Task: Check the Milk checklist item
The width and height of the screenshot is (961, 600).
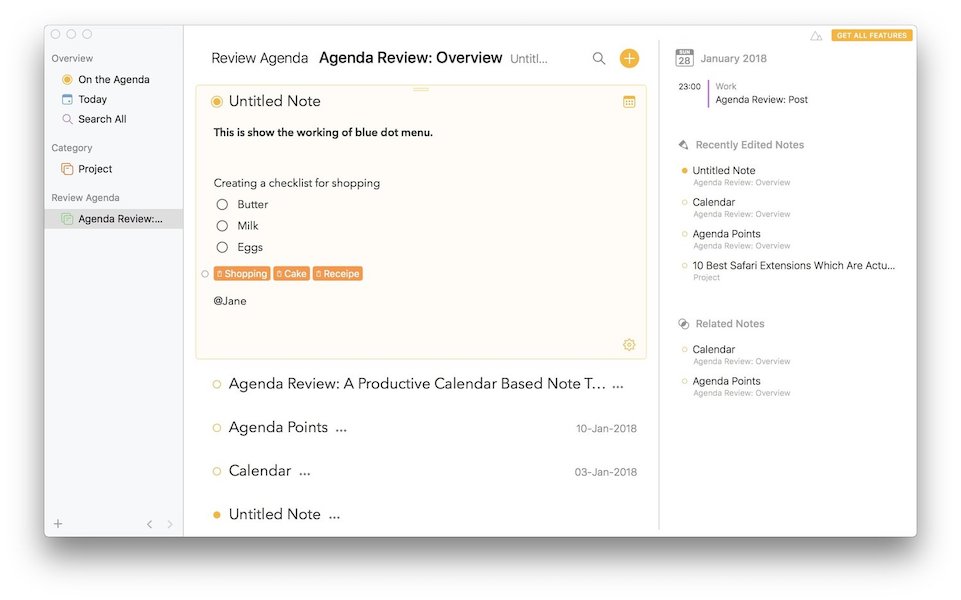Action: coord(222,226)
